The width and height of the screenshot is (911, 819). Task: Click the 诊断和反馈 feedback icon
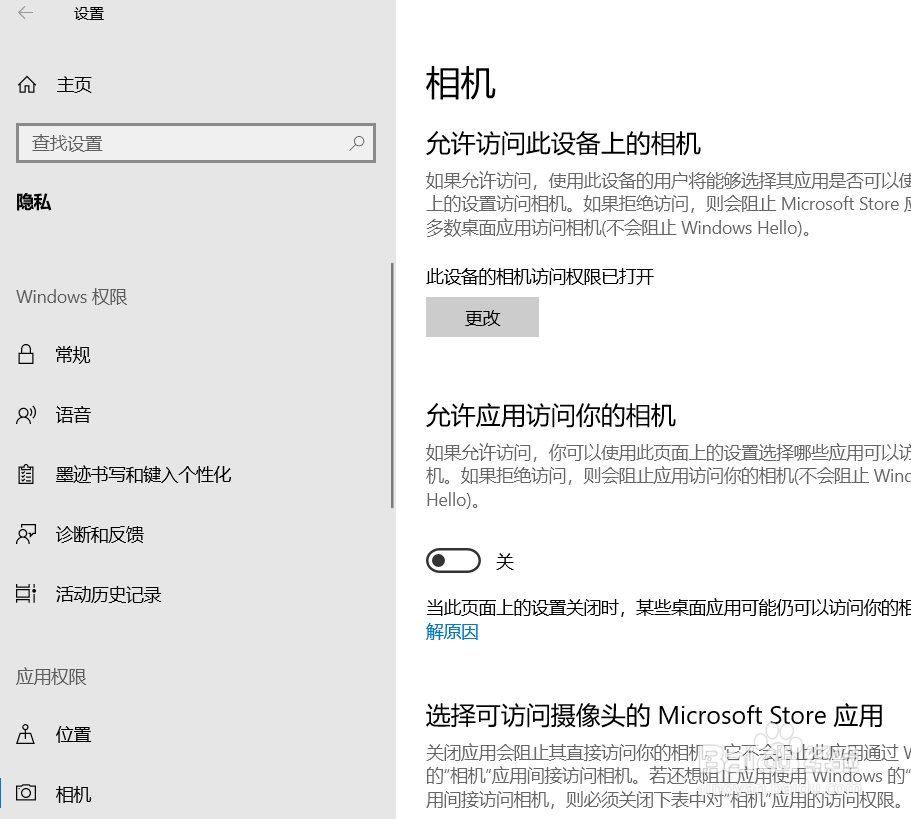tap(25, 534)
